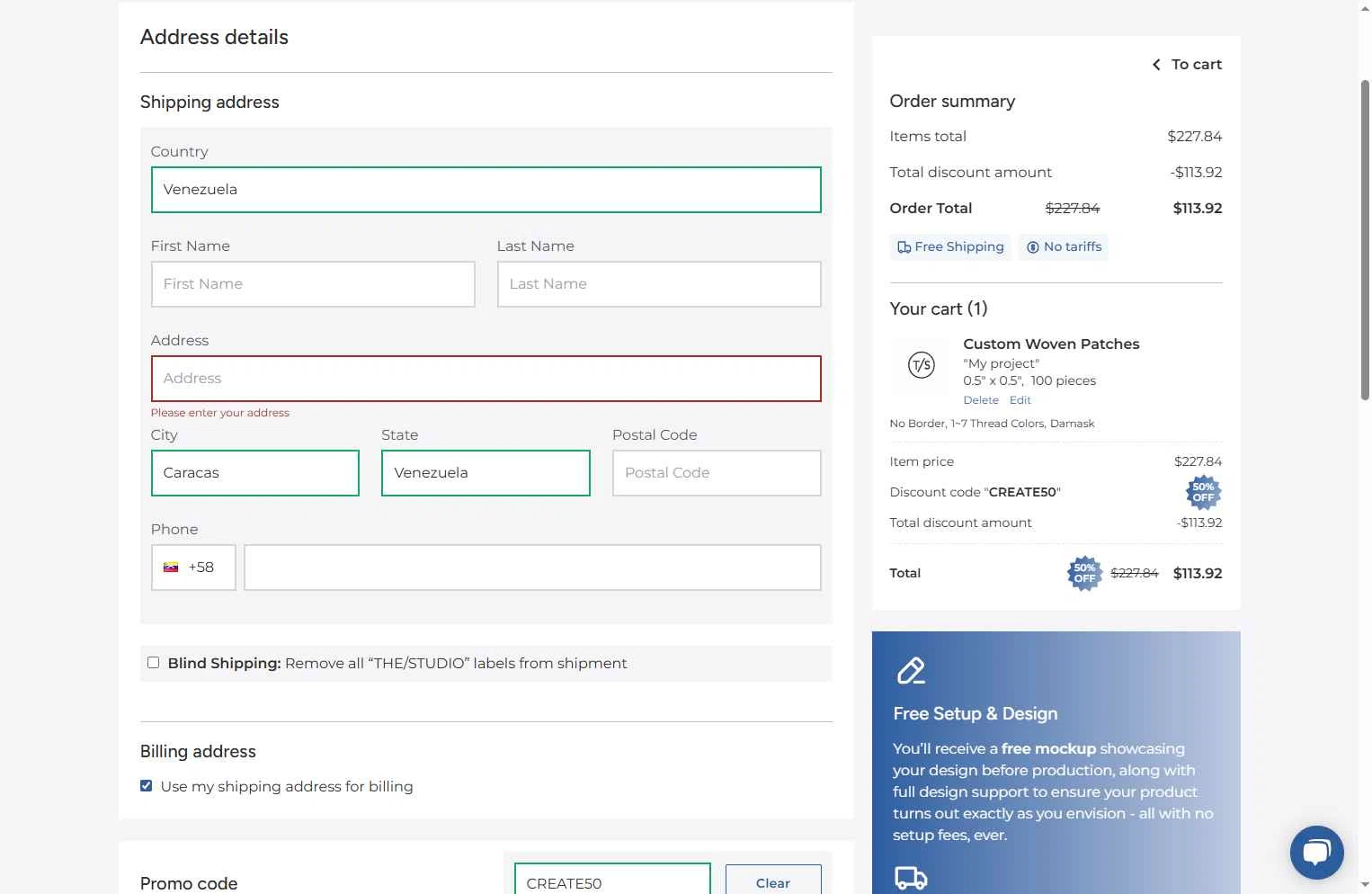The height and width of the screenshot is (894, 1372).
Task: Open the chat bubble widget
Action: click(x=1316, y=853)
